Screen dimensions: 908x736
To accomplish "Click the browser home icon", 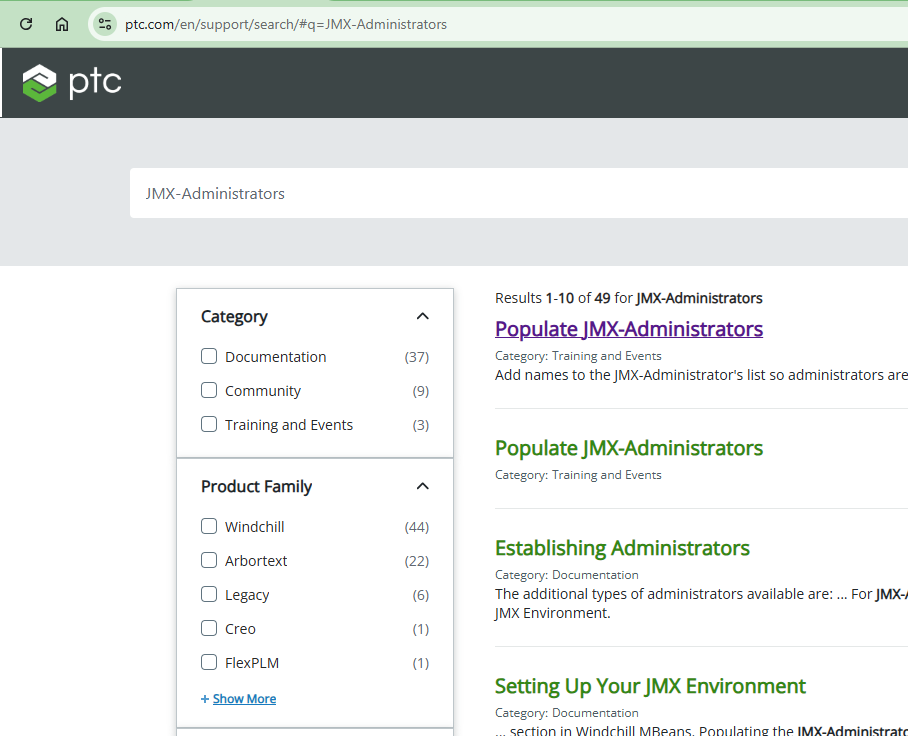I will 62,24.
